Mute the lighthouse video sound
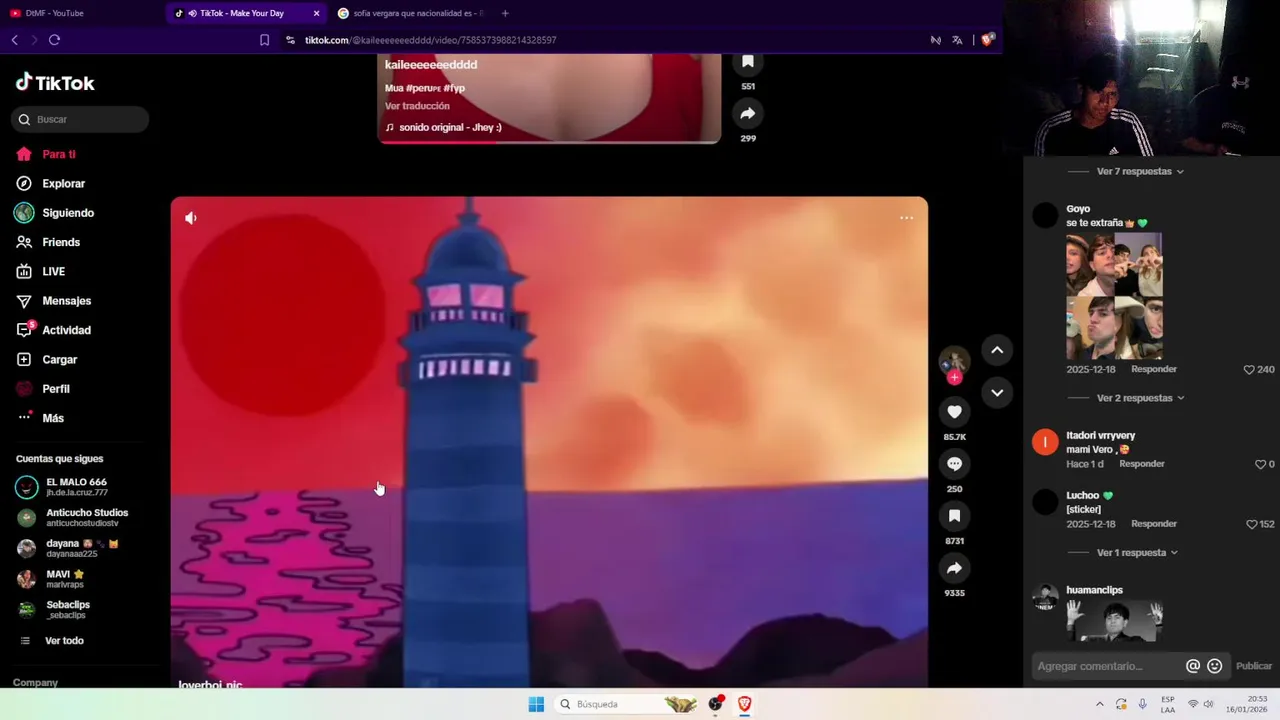The image size is (1280, 720). (x=191, y=218)
